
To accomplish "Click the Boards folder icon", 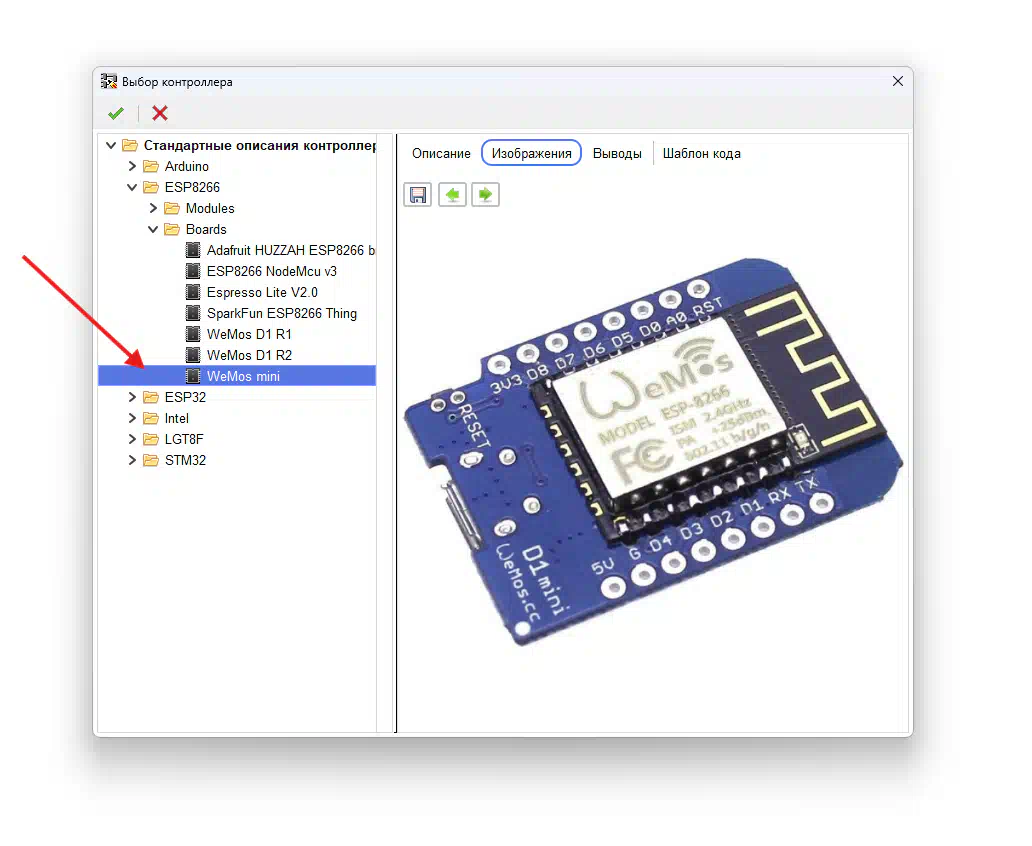I will (172, 229).
